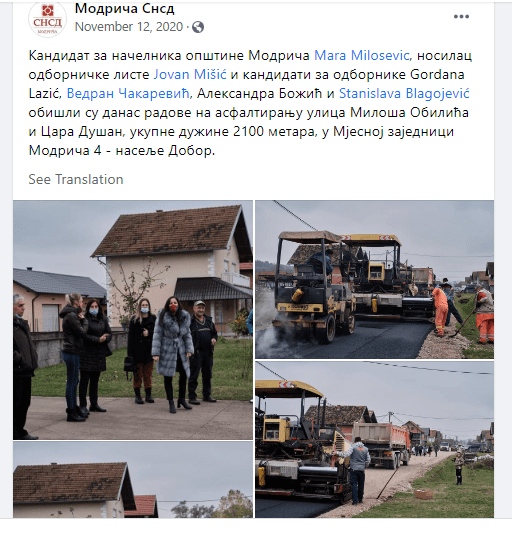Open partially visible bottom-left roof photo
The width and height of the screenshot is (512, 535).
point(133,479)
